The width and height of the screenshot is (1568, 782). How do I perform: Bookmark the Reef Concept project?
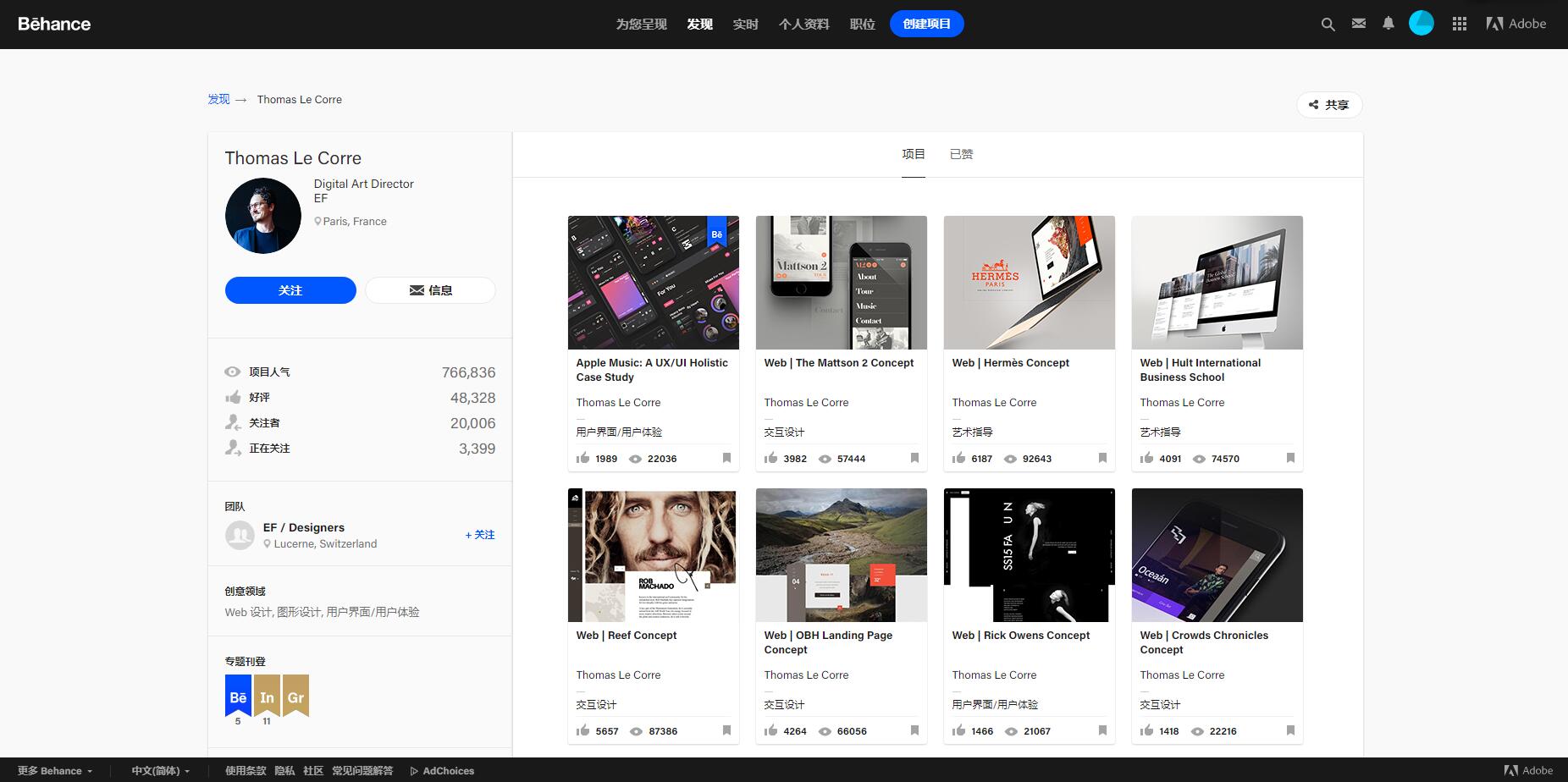tap(726, 730)
